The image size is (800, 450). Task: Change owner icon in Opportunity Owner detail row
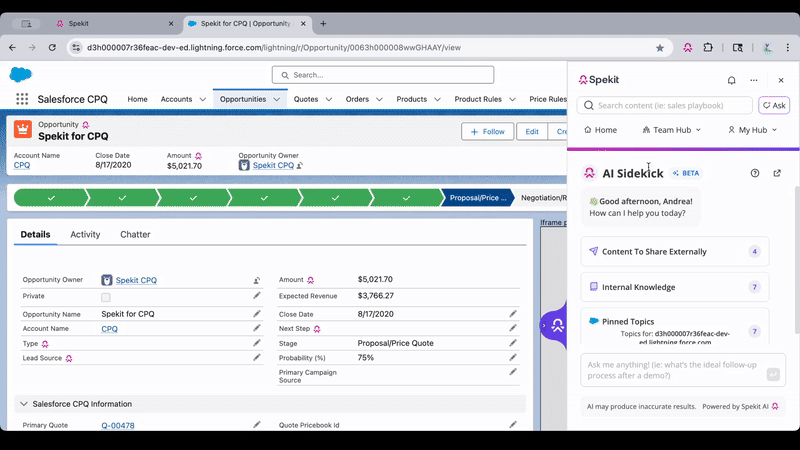coord(257,280)
